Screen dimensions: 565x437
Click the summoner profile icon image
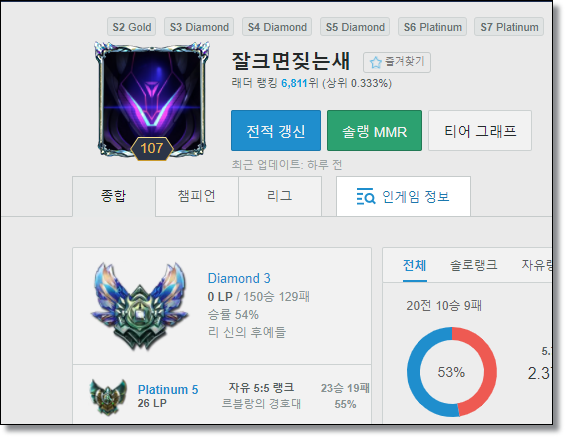tap(152, 100)
